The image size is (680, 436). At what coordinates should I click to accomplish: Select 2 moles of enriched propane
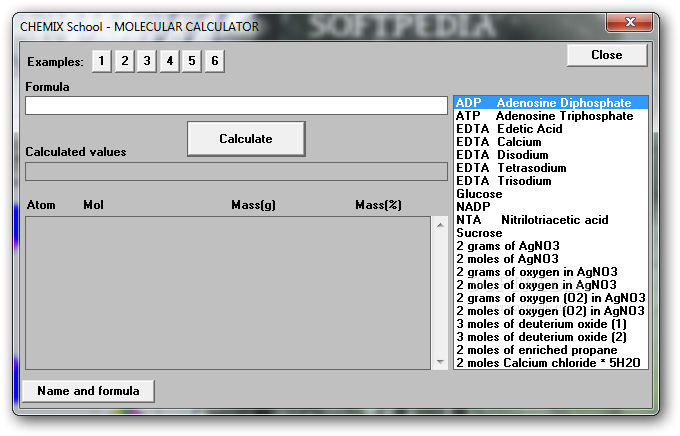coord(551,350)
